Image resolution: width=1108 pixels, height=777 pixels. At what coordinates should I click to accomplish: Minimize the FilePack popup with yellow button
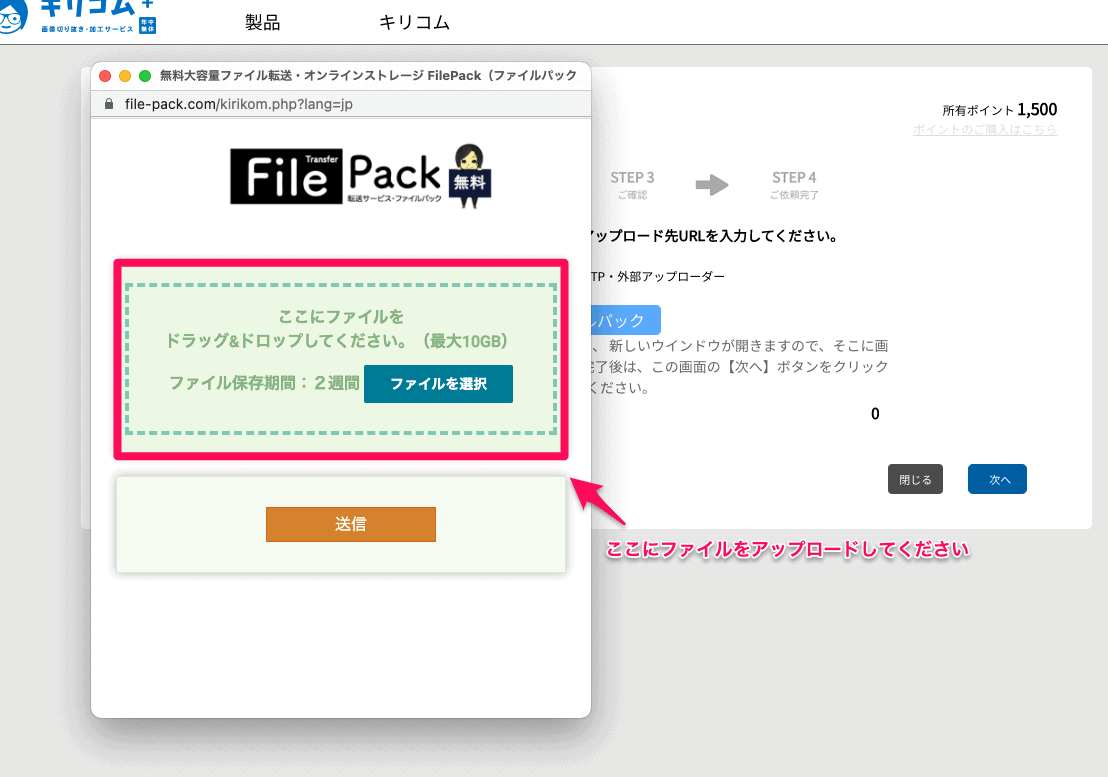point(125,76)
